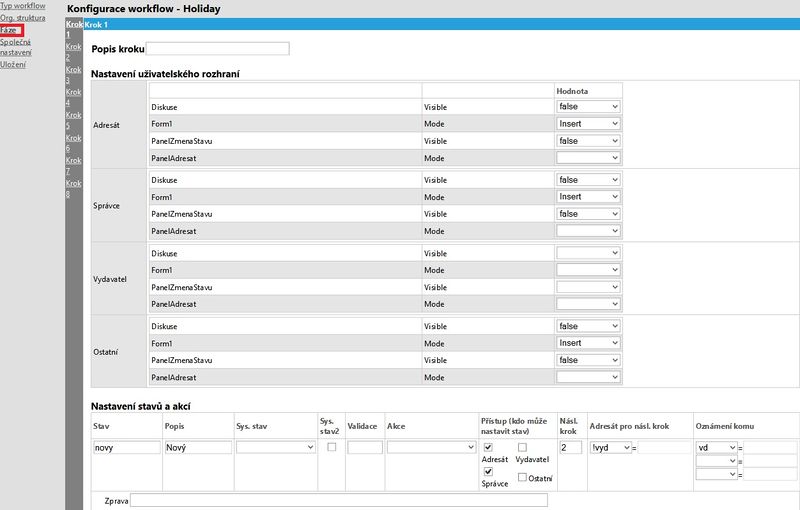Open Správce Form1 Mode dropdown

(588, 196)
